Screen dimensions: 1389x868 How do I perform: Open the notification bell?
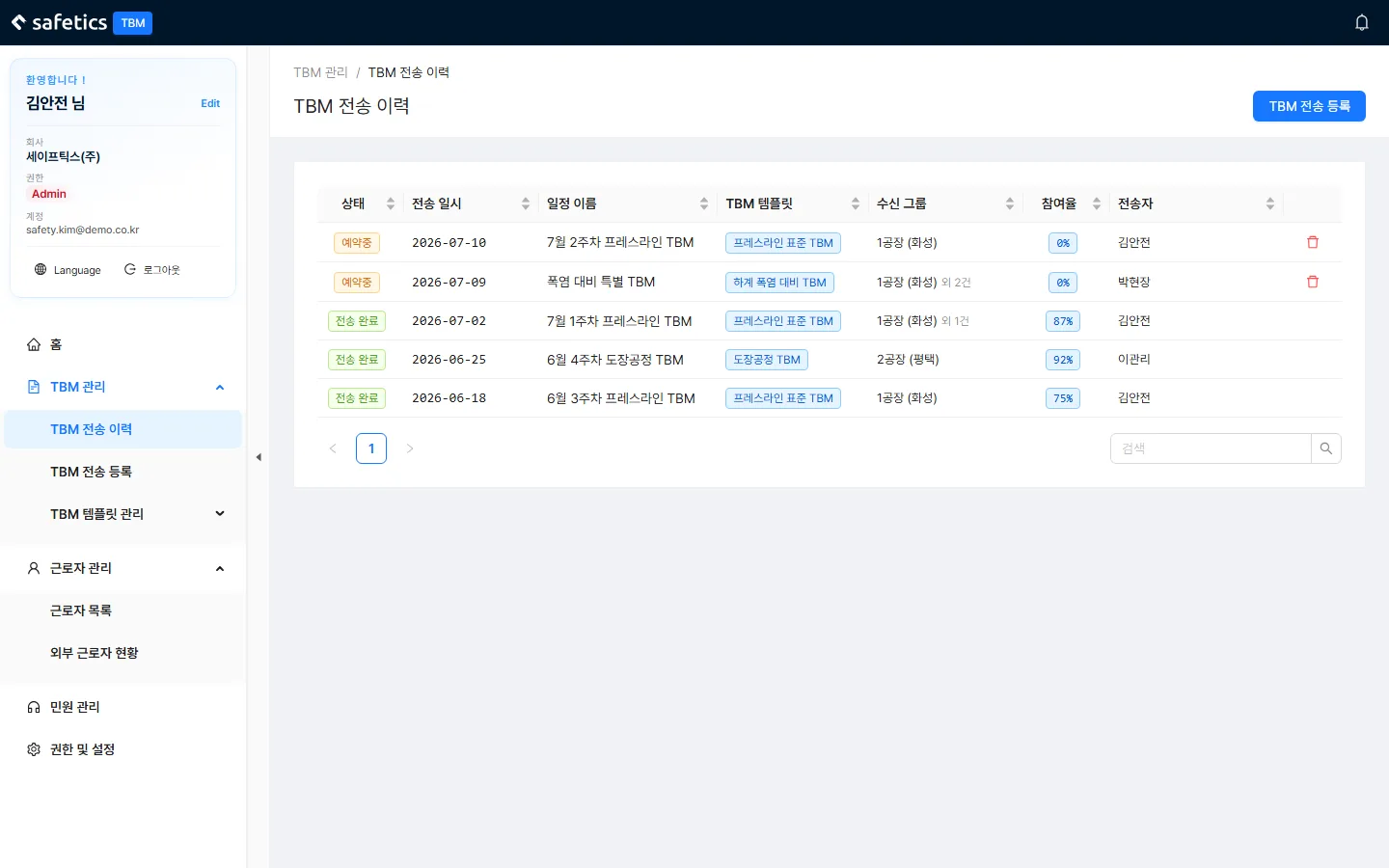coord(1362,22)
